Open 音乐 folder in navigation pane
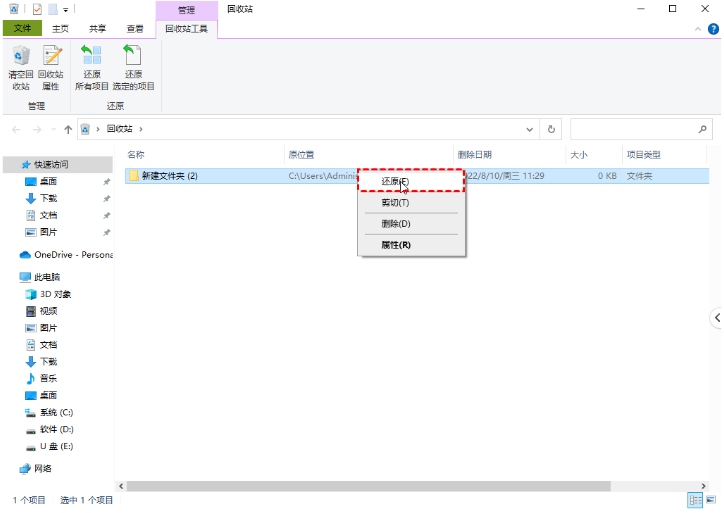This screenshot has width=724, height=513. [x=48, y=378]
